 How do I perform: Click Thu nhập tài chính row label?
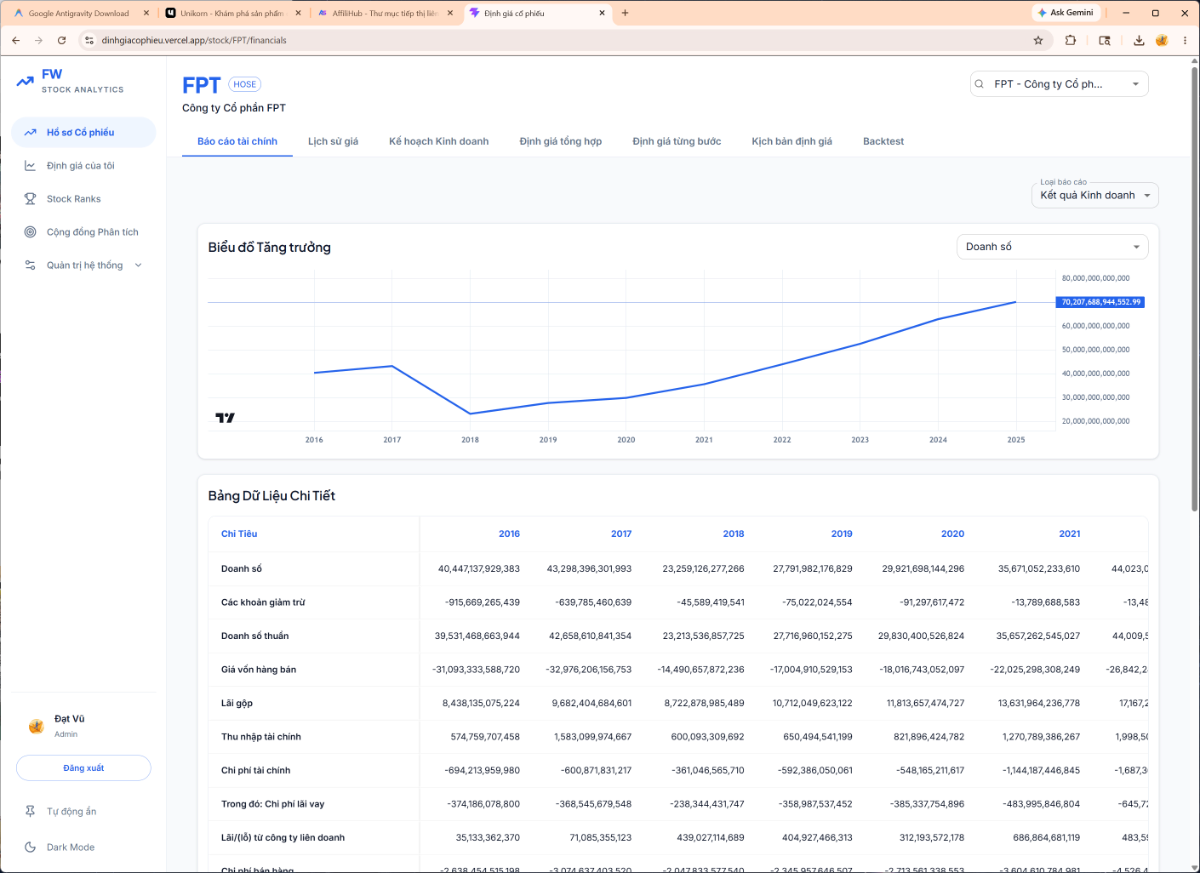click(x=261, y=737)
